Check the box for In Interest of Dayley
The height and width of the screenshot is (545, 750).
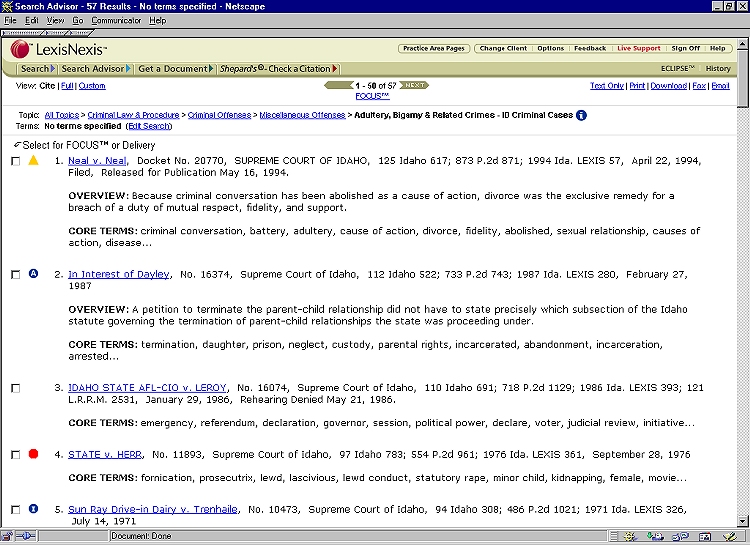(15, 275)
